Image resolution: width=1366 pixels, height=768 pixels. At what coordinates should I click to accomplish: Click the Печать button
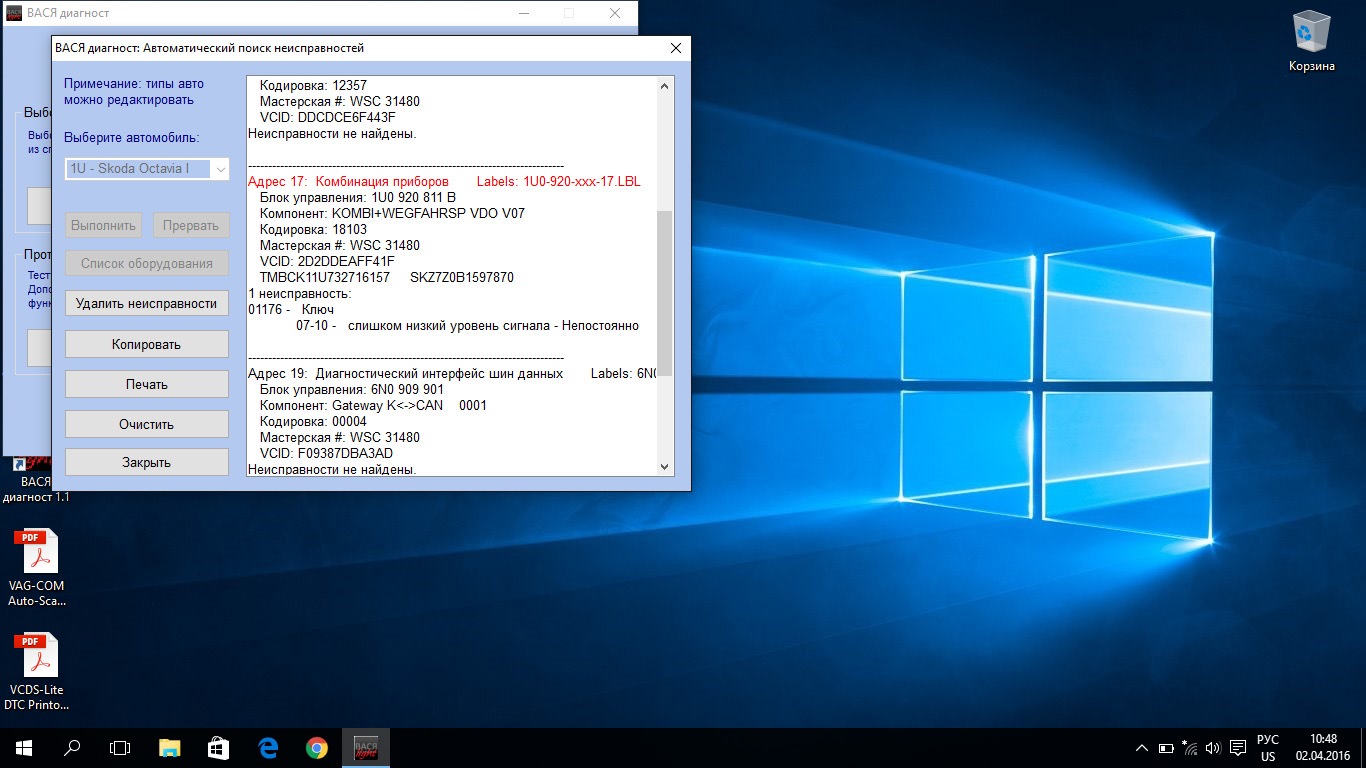pyautogui.click(x=147, y=384)
